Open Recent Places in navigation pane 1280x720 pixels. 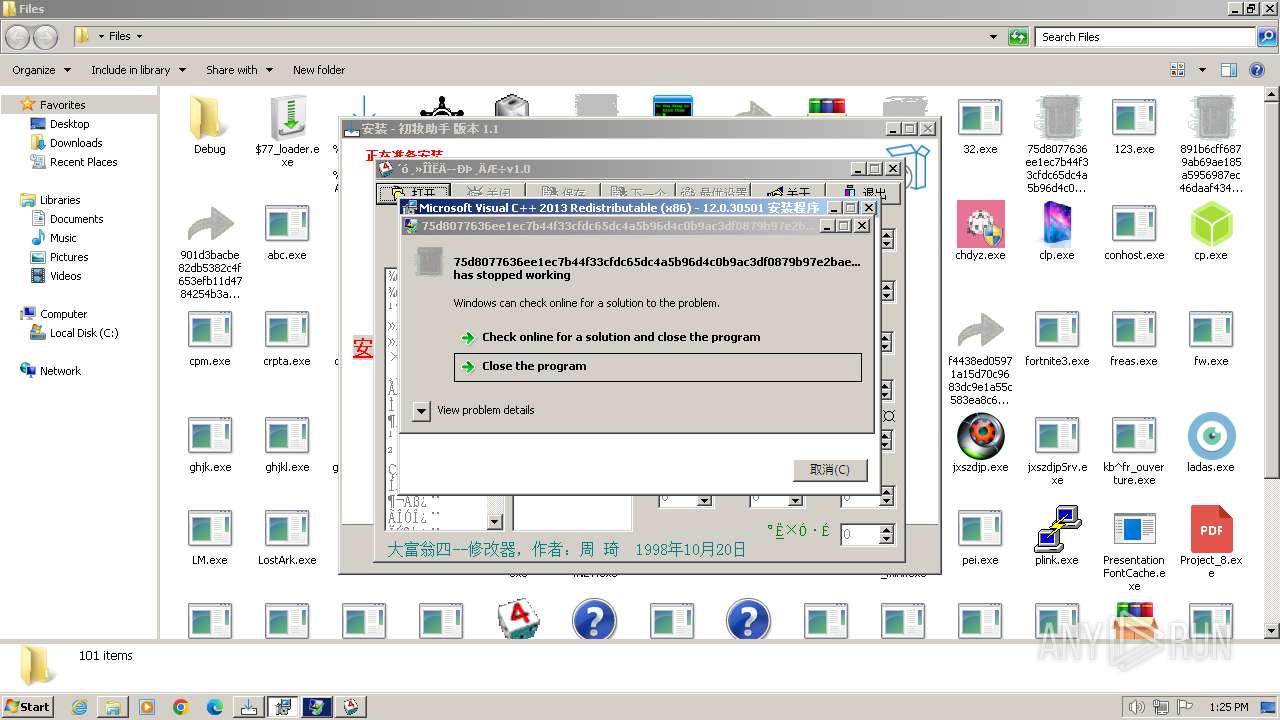click(83, 162)
